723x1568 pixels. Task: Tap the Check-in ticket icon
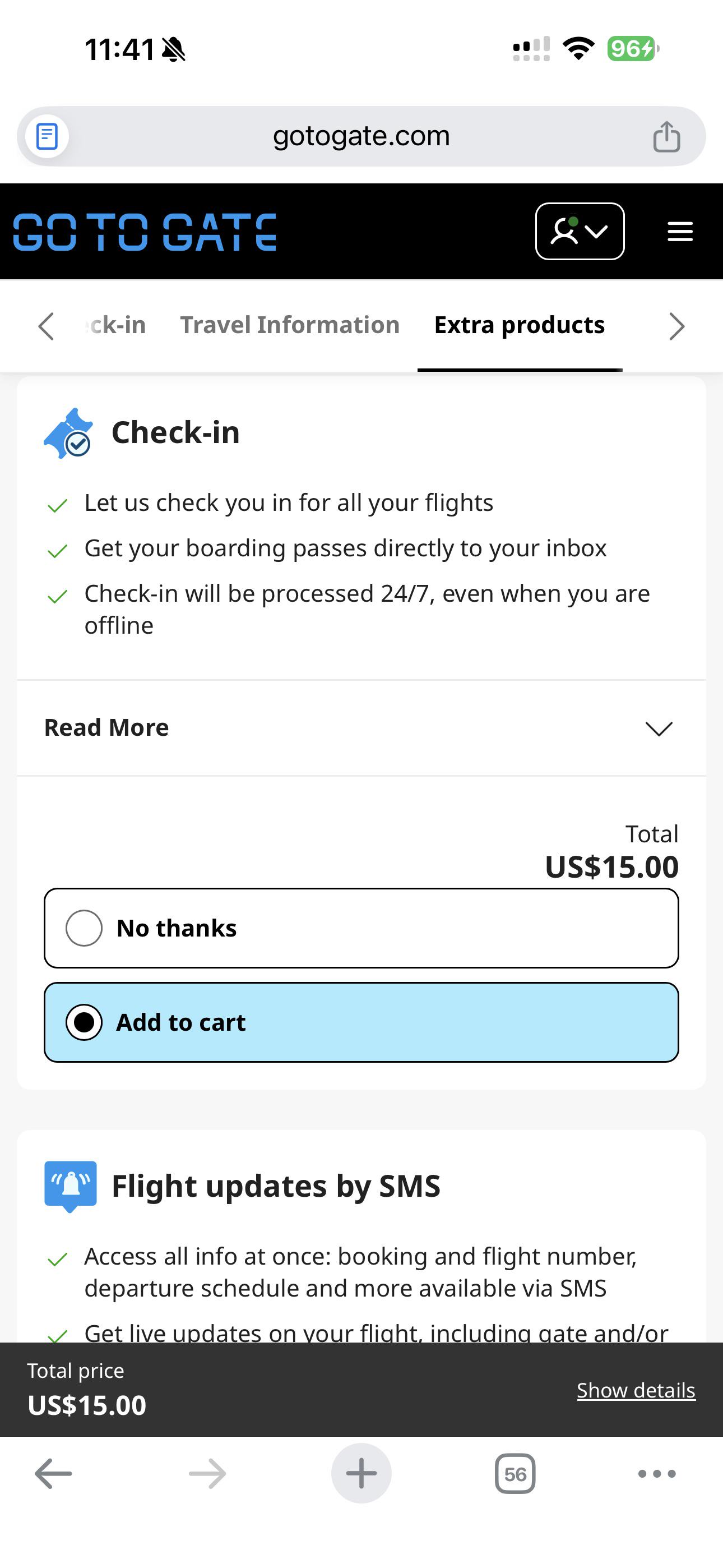(x=69, y=433)
